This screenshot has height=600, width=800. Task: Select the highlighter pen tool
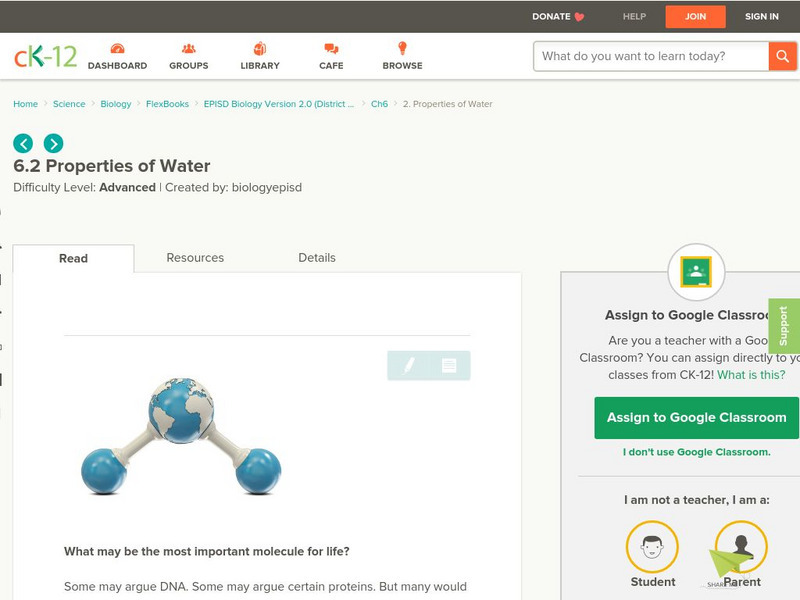click(409, 366)
